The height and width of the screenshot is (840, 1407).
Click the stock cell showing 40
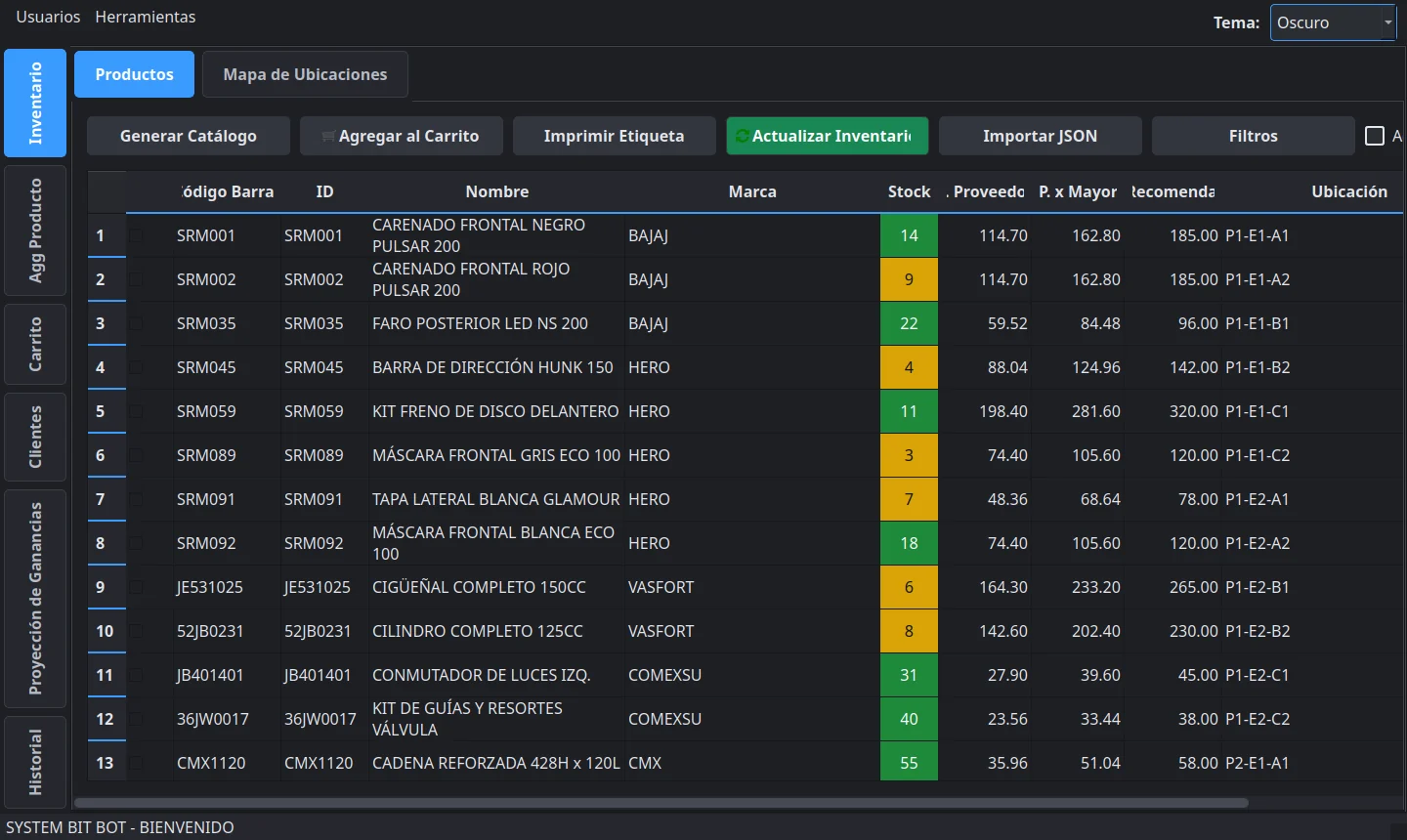click(909, 719)
